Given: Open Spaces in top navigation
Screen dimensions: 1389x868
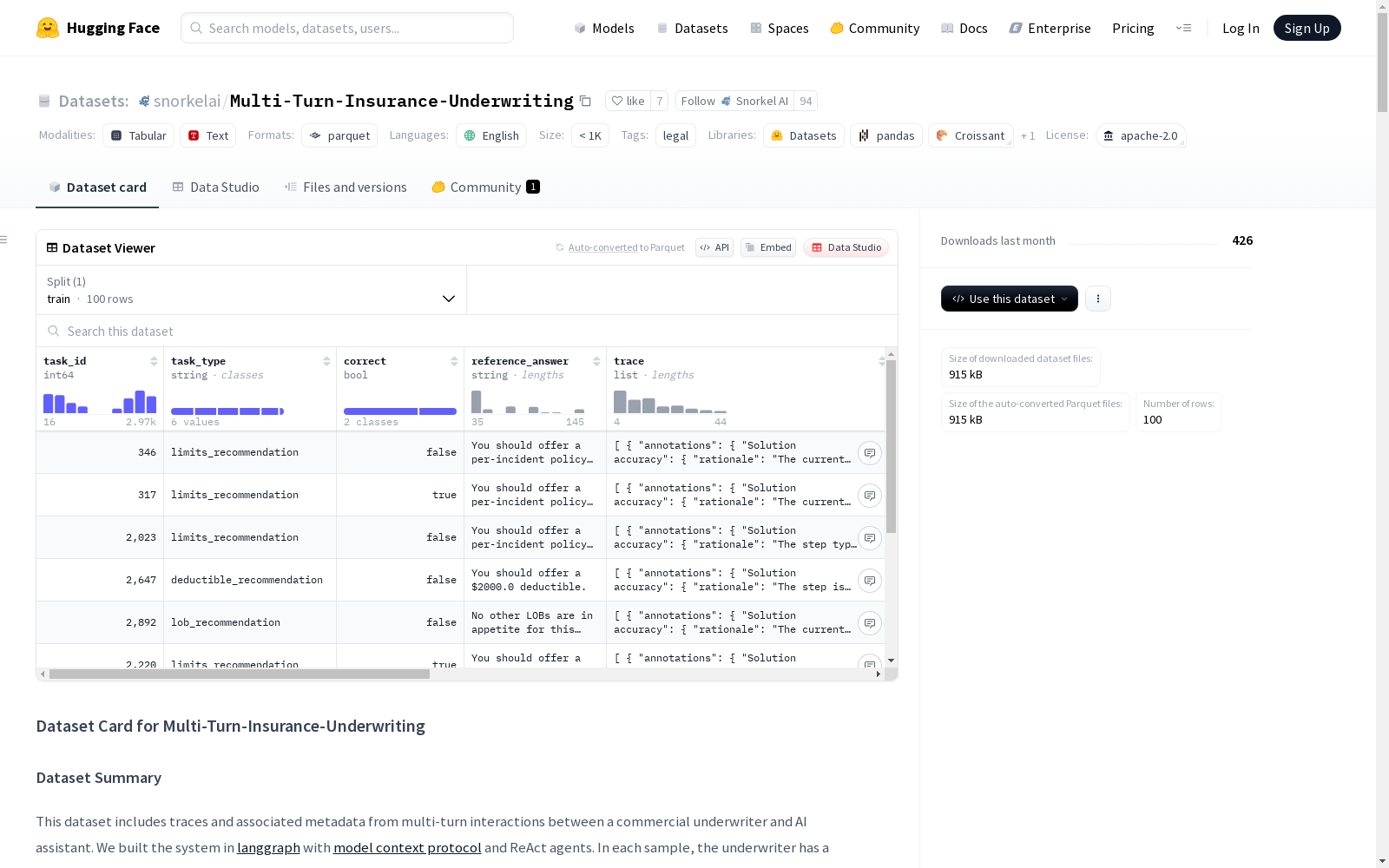Looking at the screenshot, I should (x=779, y=28).
